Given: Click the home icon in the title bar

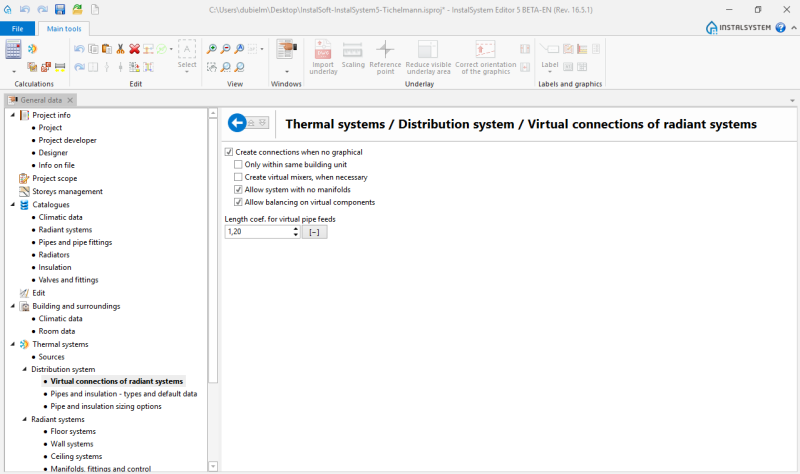Looking at the screenshot, I should tap(8, 10).
